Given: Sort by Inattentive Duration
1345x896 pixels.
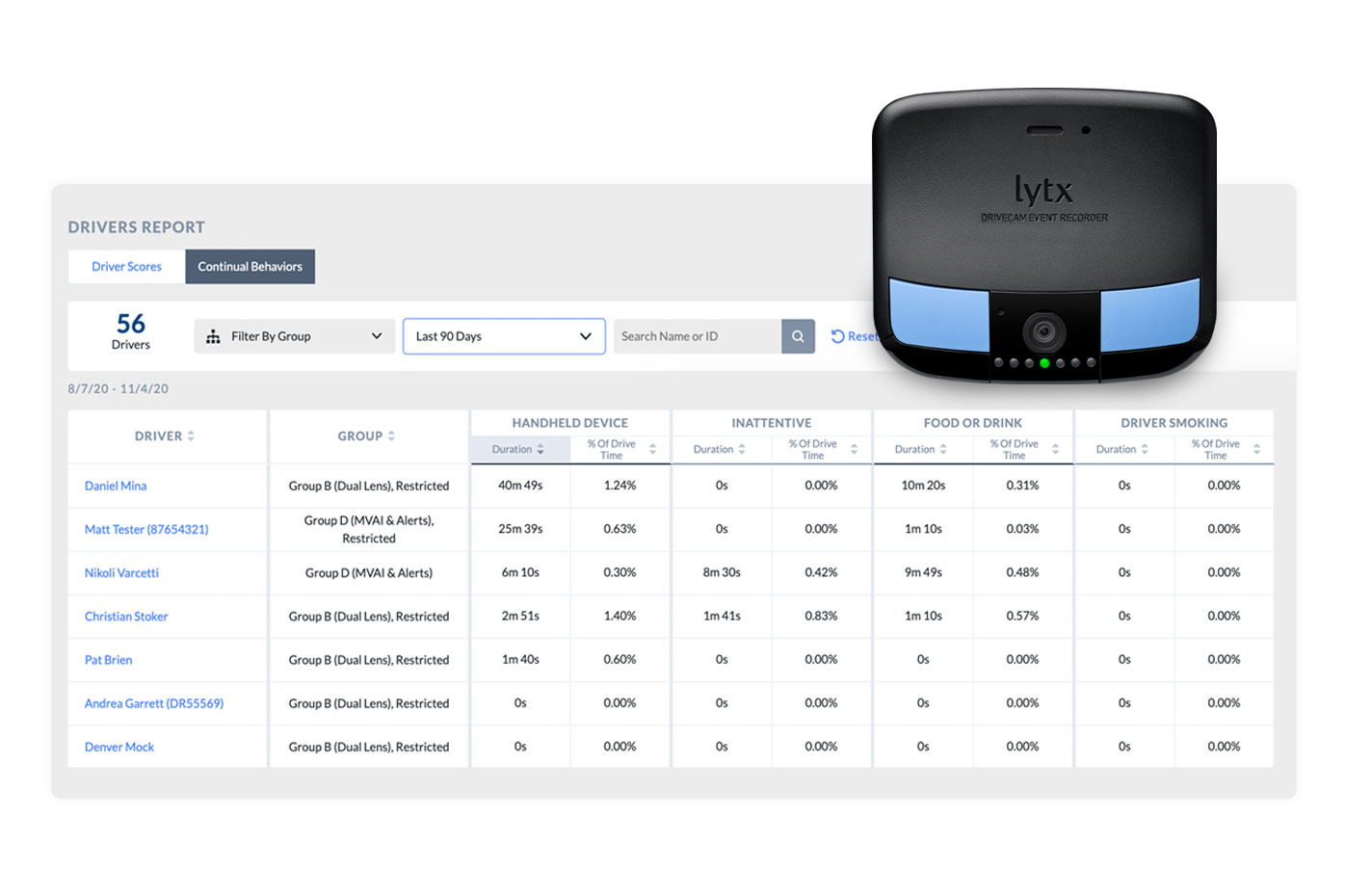Looking at the screenshot, I should click(x=720, y=450).
